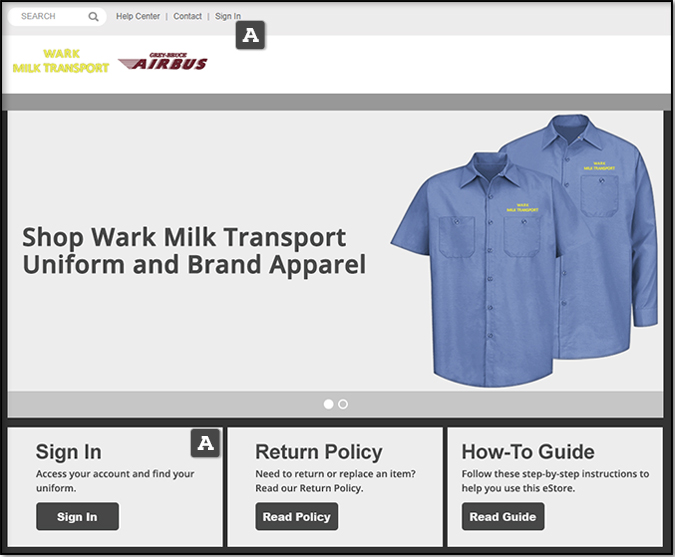Viewport: 675px width, 557px height.
Task: Open the Contact link in top bar
Action: tap(187, 17)
